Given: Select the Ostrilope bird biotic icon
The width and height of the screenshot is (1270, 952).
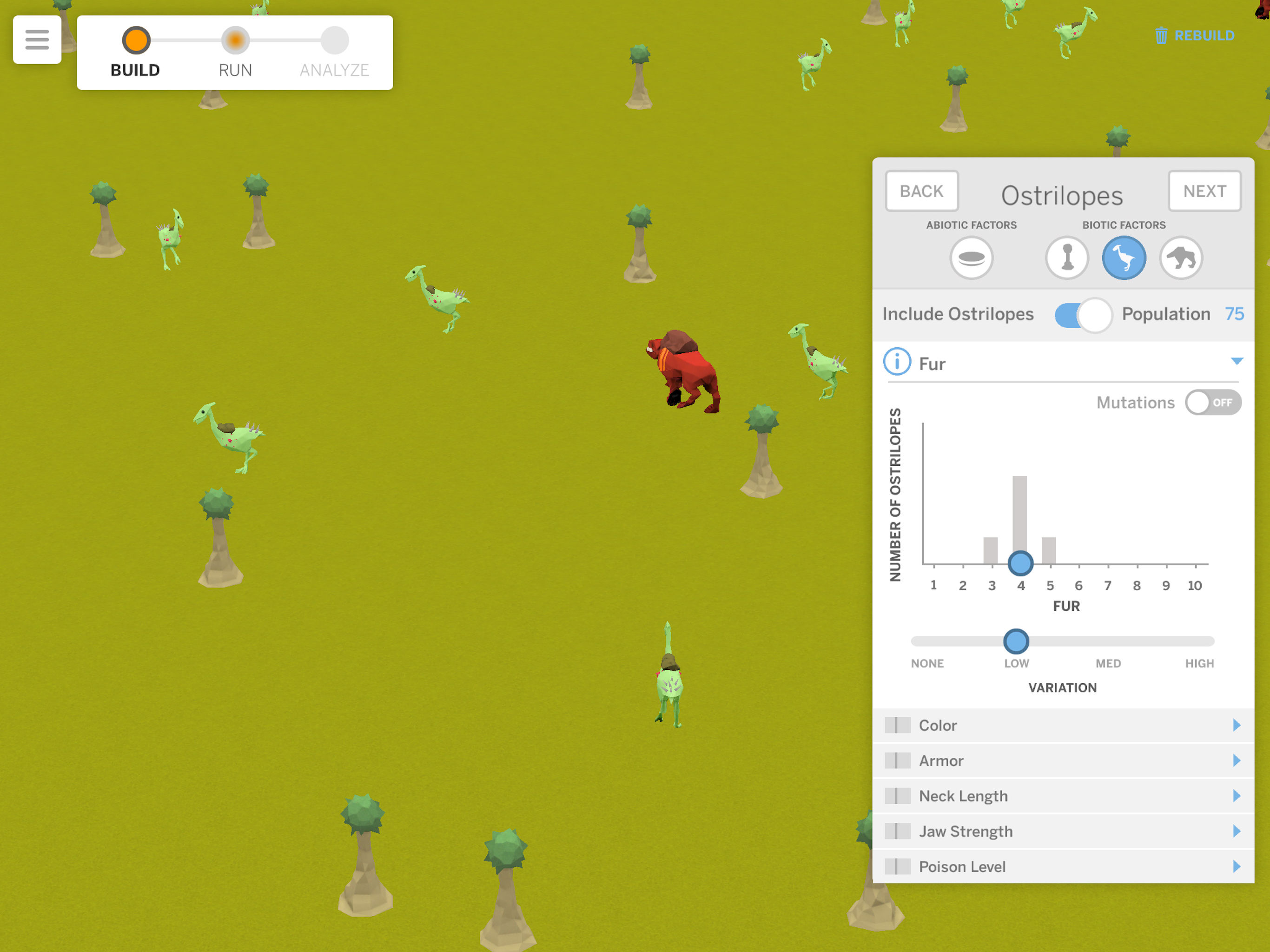Looking at the screenshot, I should coord(1124,258).
